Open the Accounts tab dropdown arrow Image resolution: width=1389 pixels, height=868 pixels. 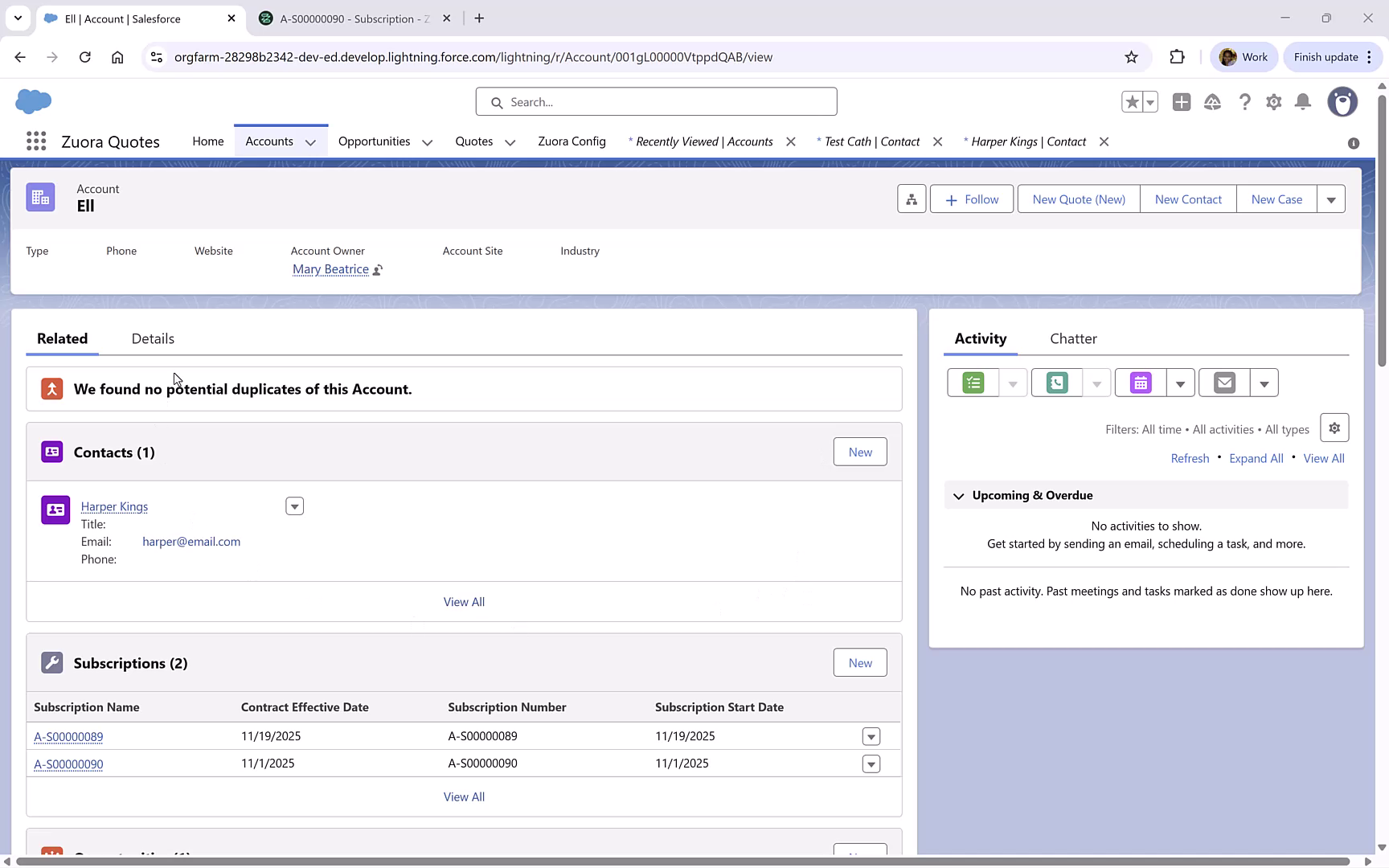pos(312,141)
